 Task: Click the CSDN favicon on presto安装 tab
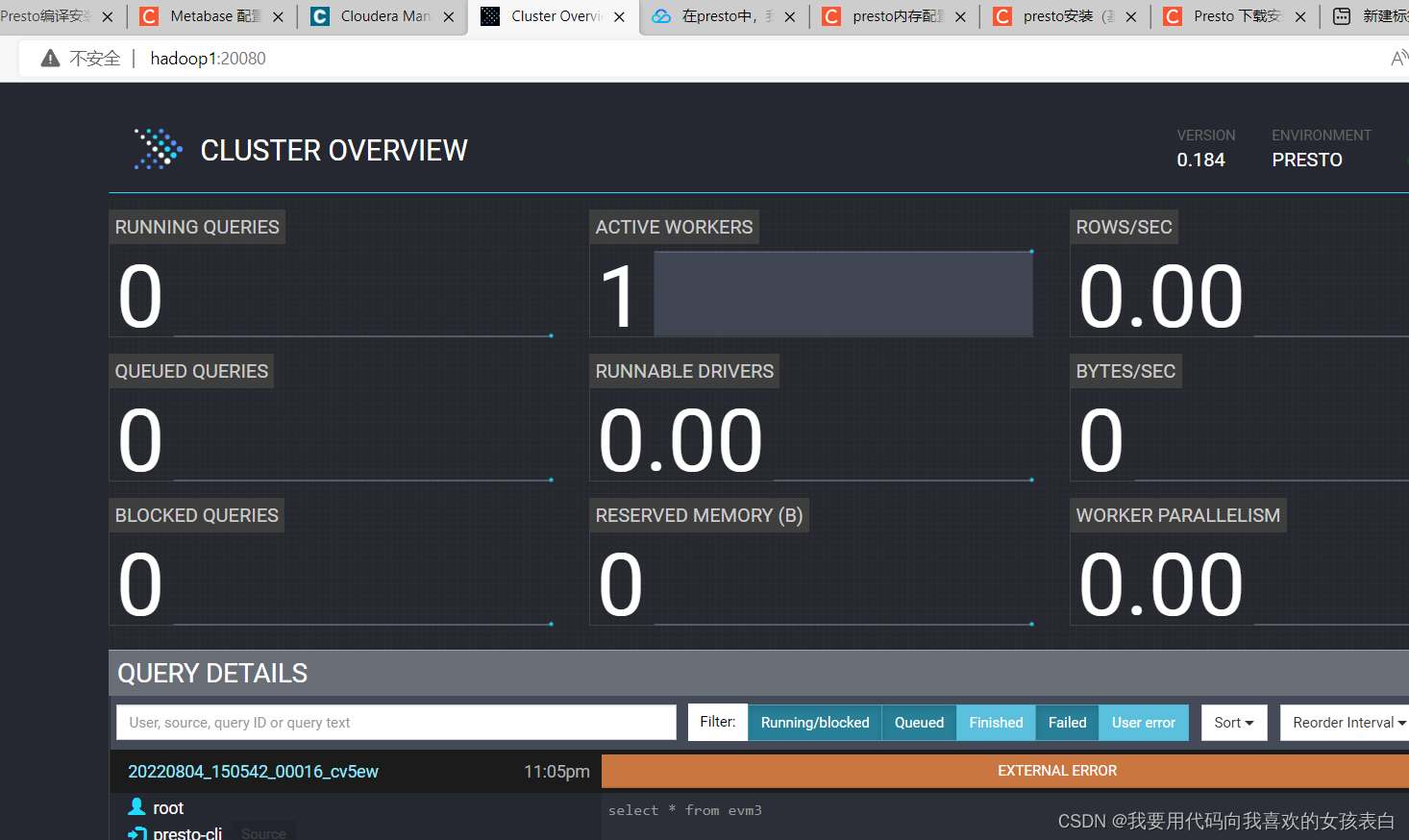(x=1001, y=16)
